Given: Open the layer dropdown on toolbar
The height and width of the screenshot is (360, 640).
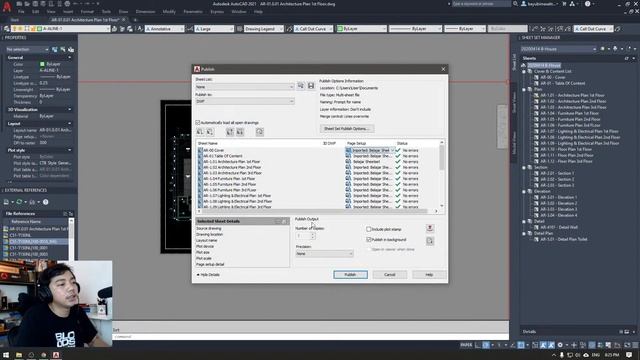Looking at the screenshot, I should coord(108,29).
